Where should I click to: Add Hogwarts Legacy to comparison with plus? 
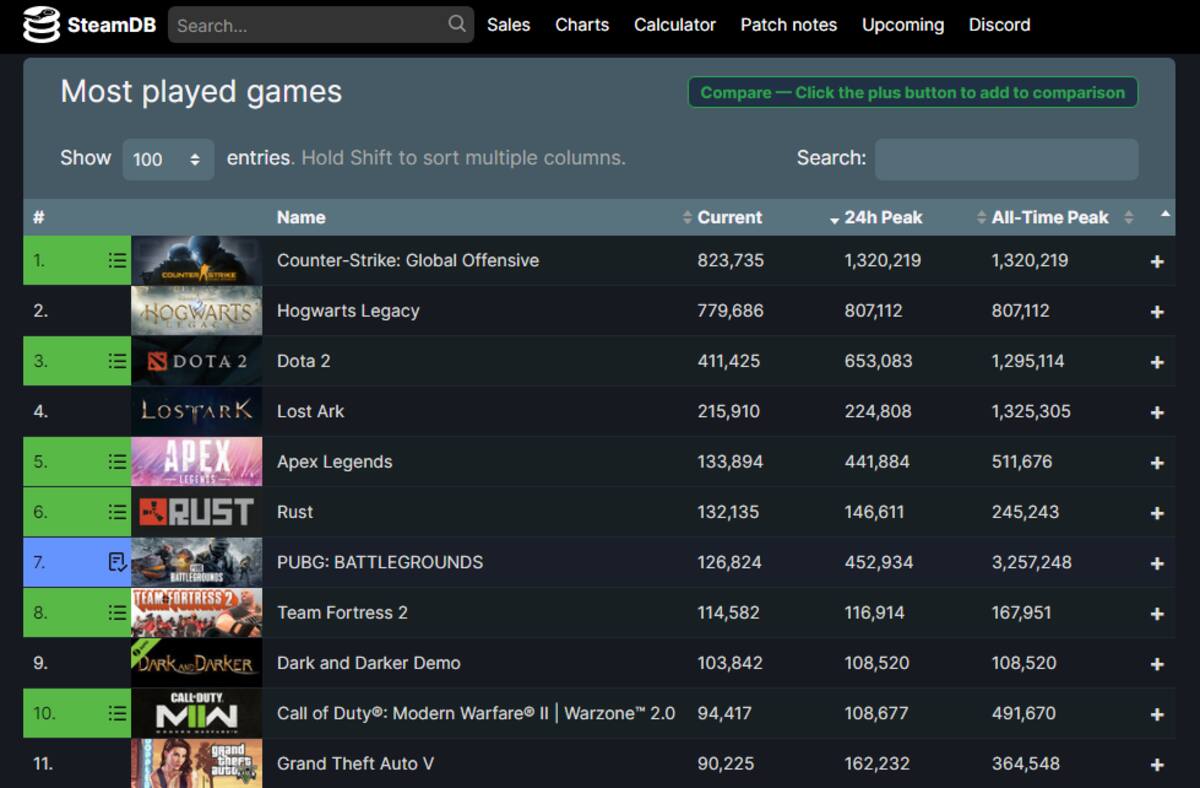(x=1157, y=312)
